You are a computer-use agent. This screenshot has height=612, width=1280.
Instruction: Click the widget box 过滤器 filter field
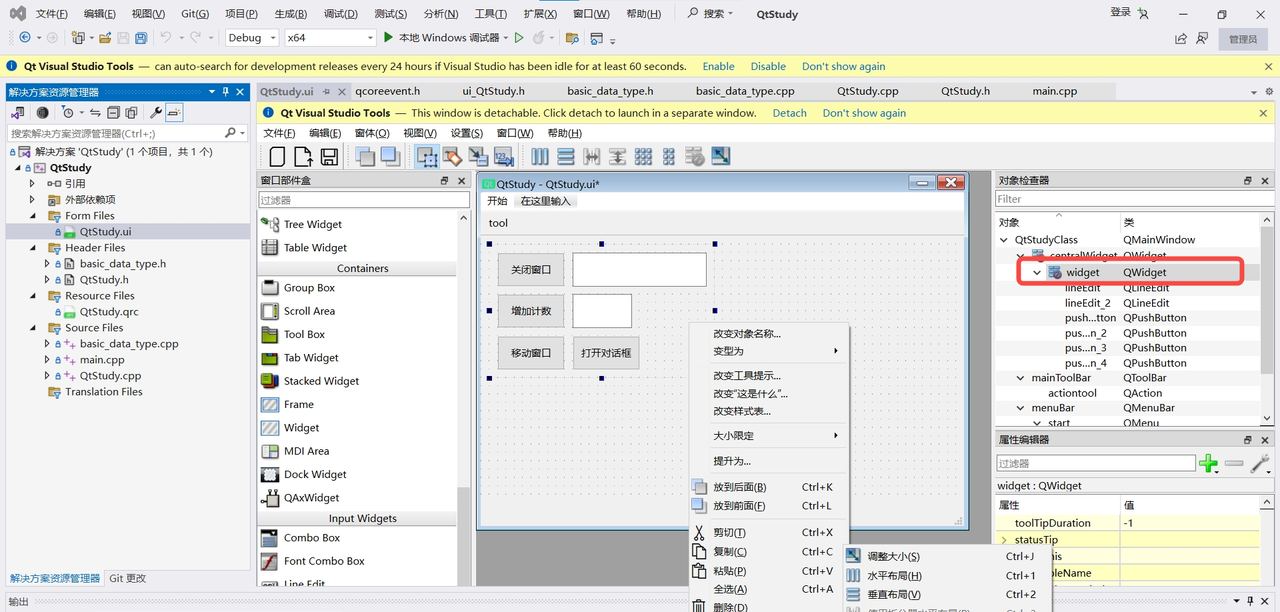363,200
